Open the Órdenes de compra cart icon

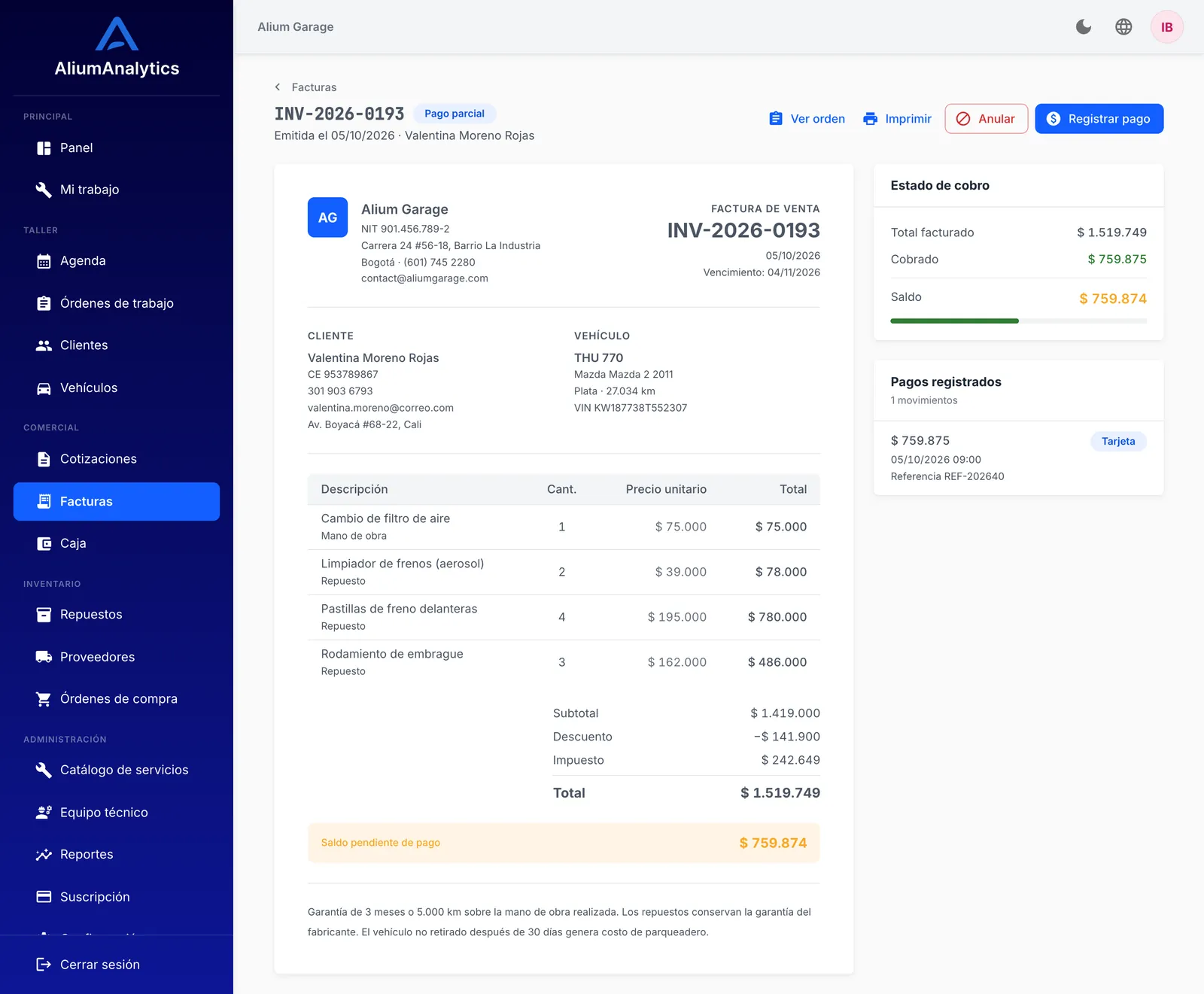44,699
